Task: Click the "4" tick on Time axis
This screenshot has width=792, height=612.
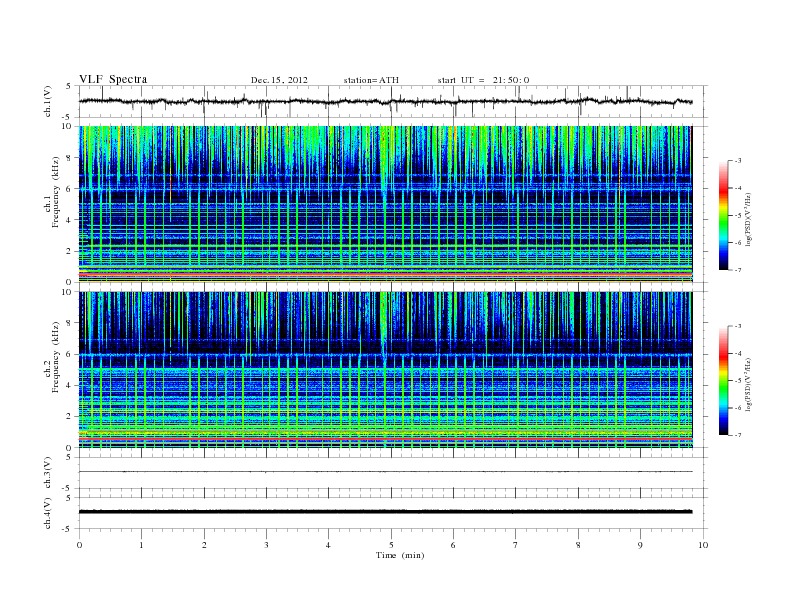Action: 328,545
